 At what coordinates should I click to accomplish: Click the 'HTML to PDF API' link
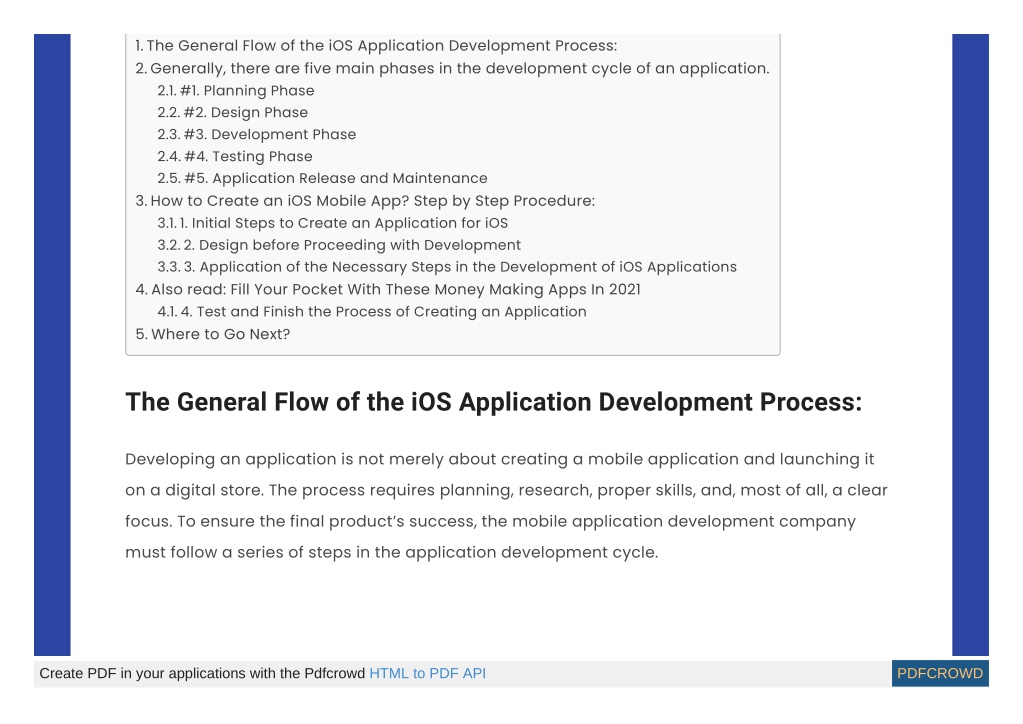pyautogui.click(x=427, y=673)
